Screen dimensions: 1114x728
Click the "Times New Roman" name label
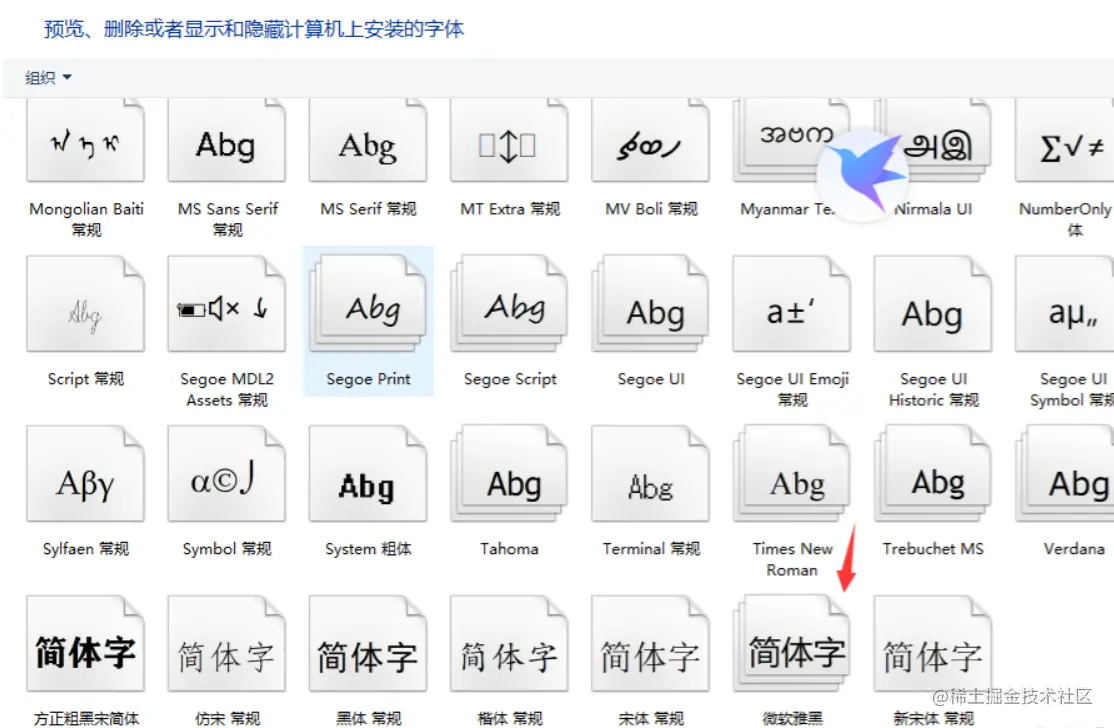pyautogui.click(x=792, y=560)
